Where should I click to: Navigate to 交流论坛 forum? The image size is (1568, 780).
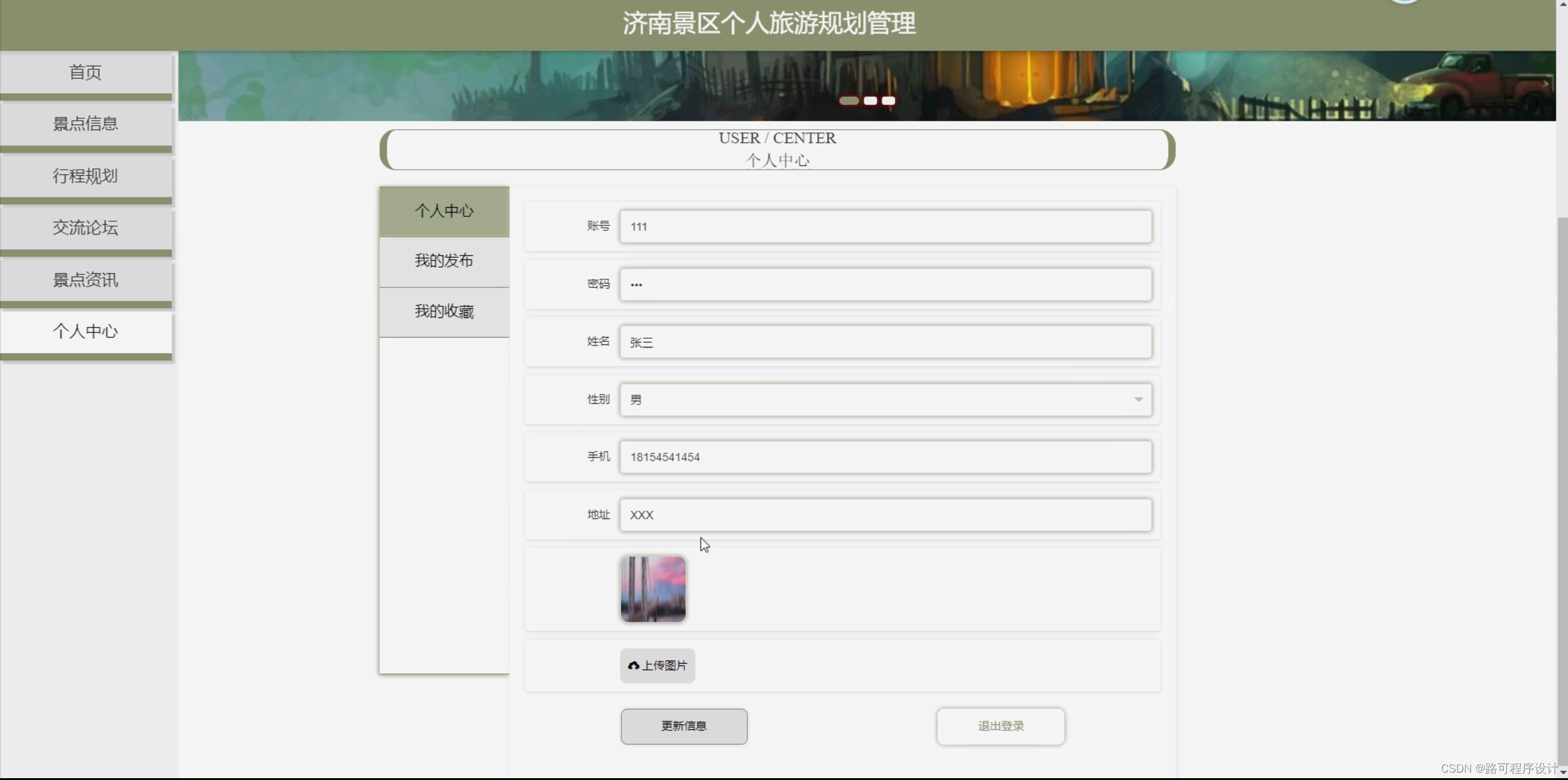(85, 228)
